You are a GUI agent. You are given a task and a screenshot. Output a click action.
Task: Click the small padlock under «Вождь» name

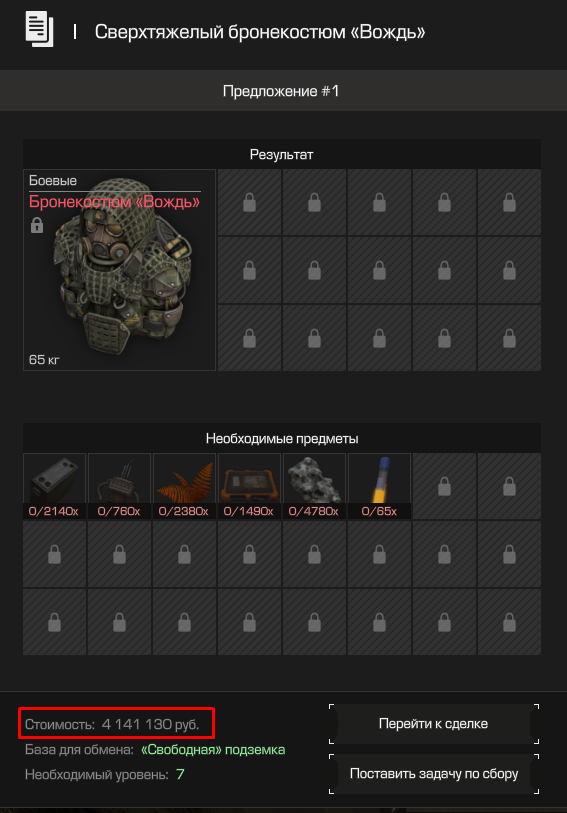(x=37, y=225)
